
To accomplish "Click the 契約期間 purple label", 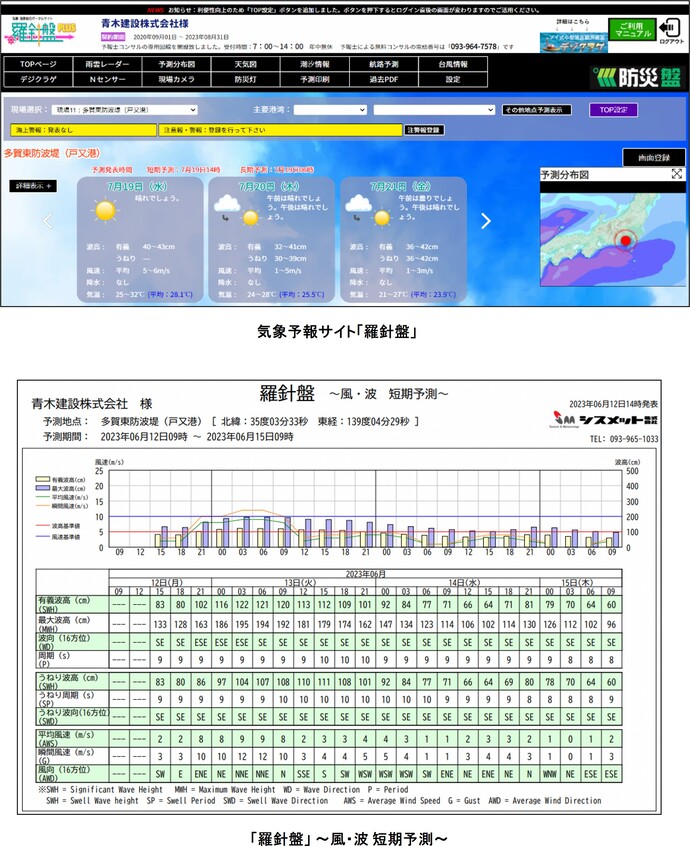I will 113,37.
